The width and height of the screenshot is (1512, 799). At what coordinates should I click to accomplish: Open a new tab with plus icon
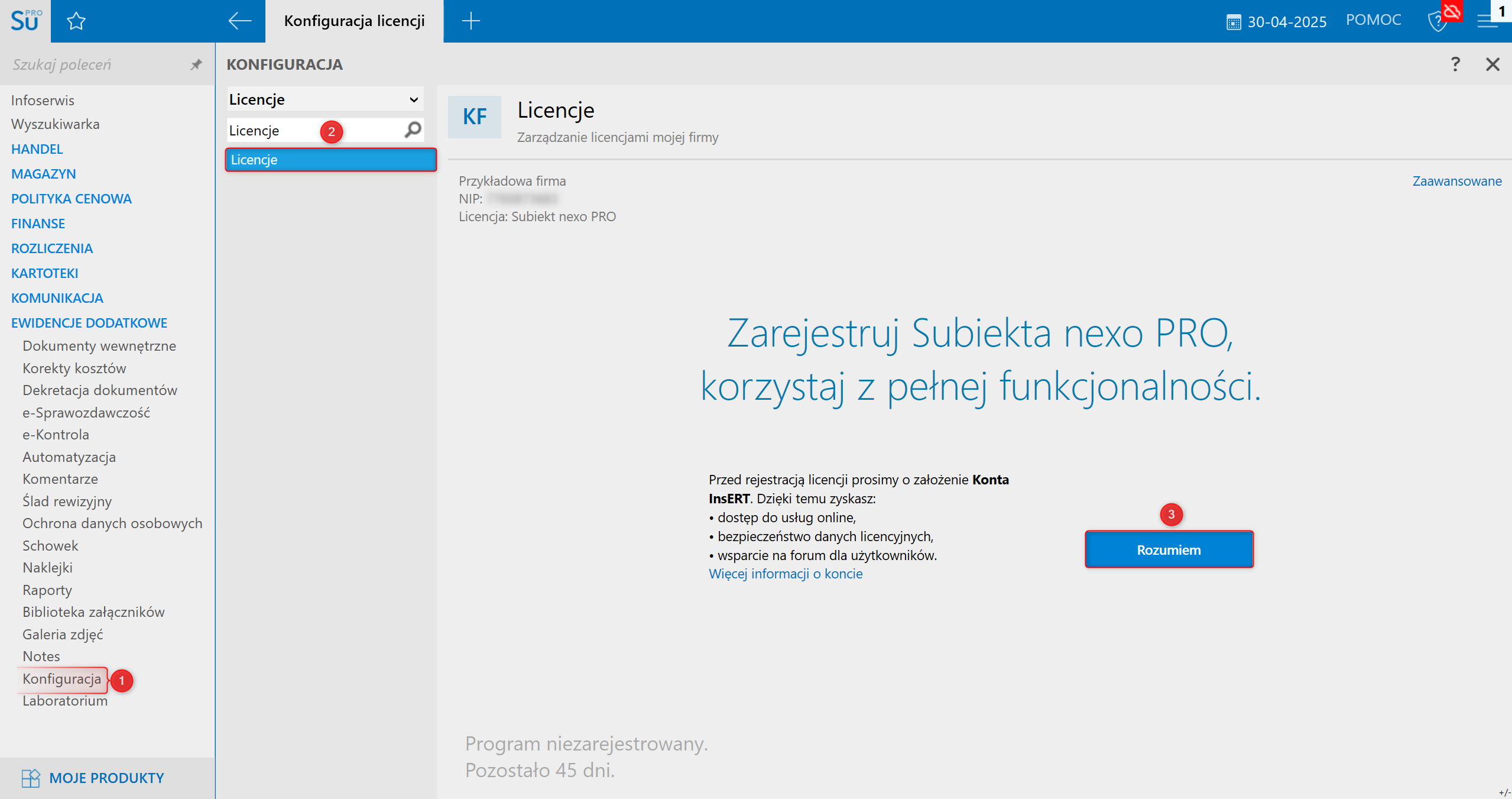tap(471, 21)
